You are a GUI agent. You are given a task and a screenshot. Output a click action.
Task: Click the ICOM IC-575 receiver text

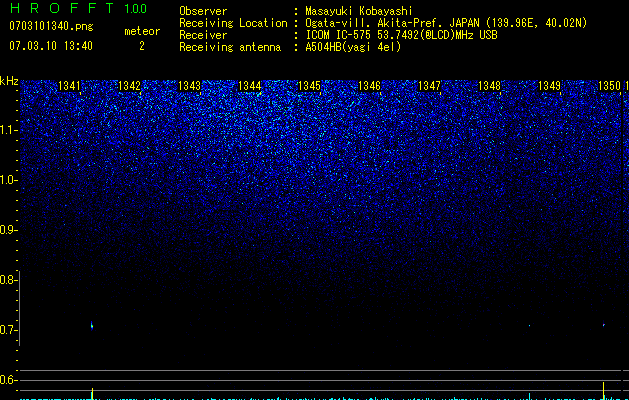[x=401, y=35]
